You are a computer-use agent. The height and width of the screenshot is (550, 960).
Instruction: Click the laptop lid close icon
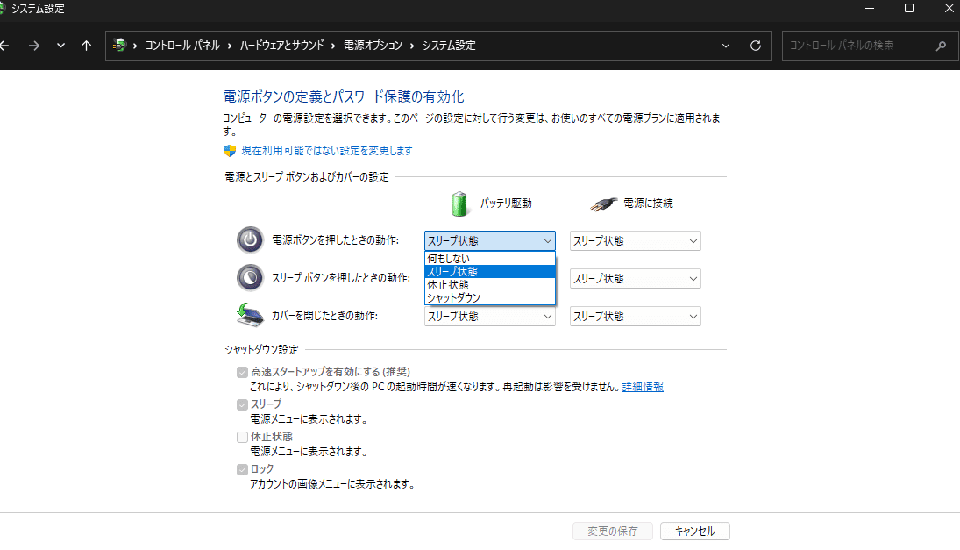click(x=250, y=315)
